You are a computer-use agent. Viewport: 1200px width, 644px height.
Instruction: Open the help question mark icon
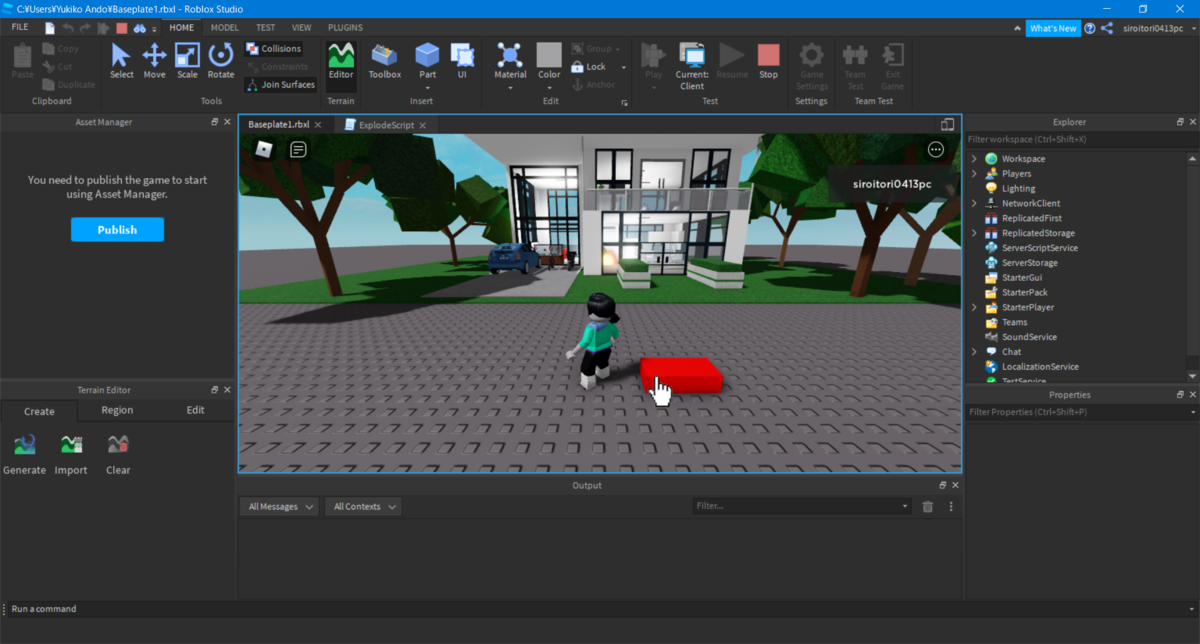(1090, 28)
